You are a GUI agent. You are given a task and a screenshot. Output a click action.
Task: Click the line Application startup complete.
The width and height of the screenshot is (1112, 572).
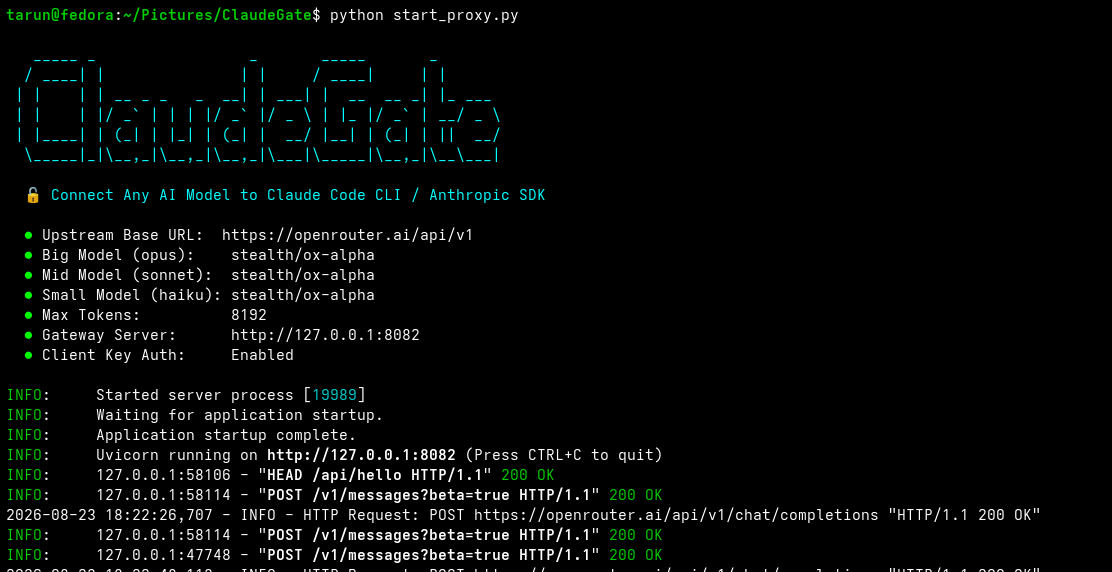coord(226,434)
